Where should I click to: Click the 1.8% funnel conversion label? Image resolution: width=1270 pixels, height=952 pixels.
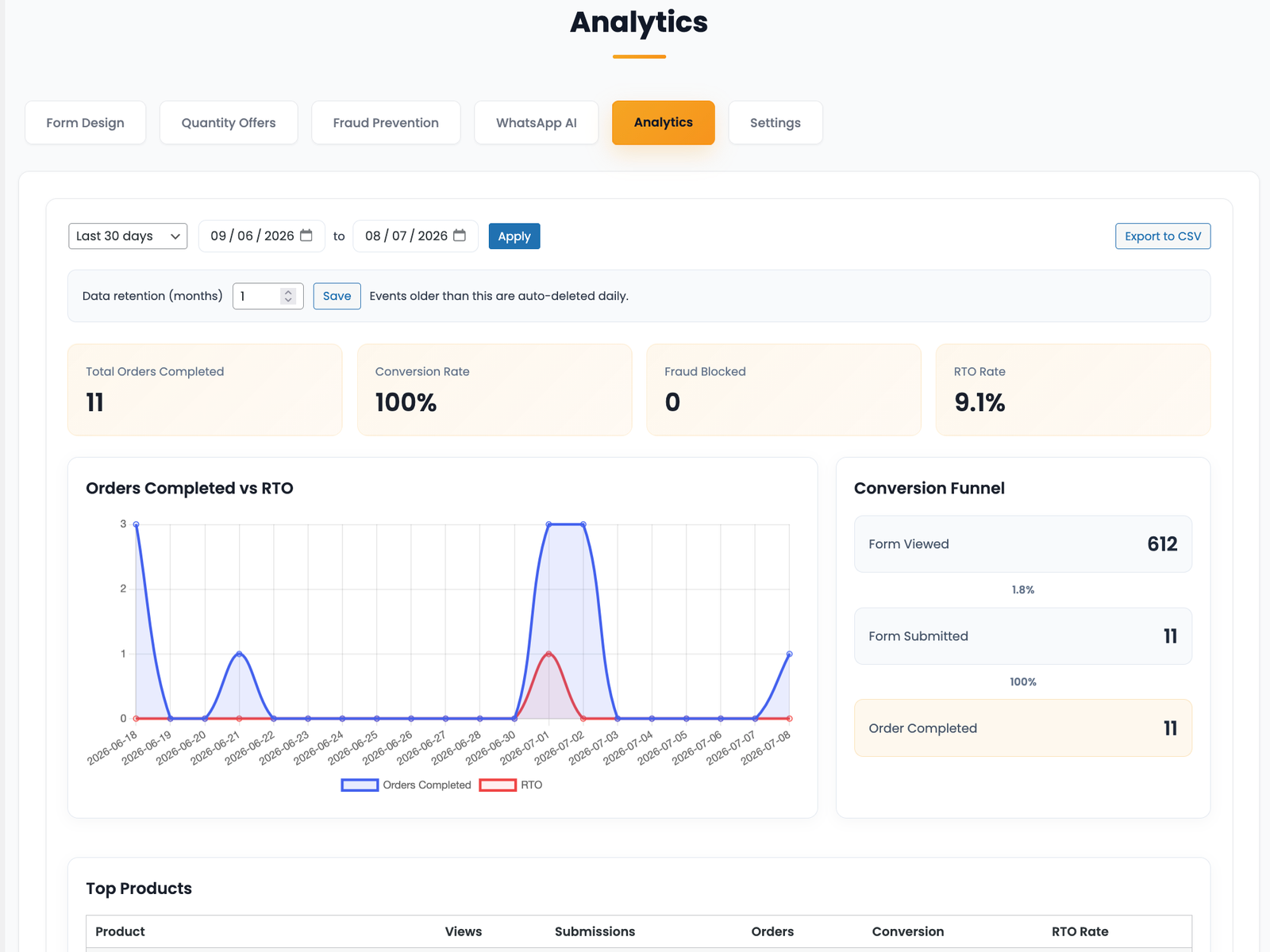tap(1023, 590)
